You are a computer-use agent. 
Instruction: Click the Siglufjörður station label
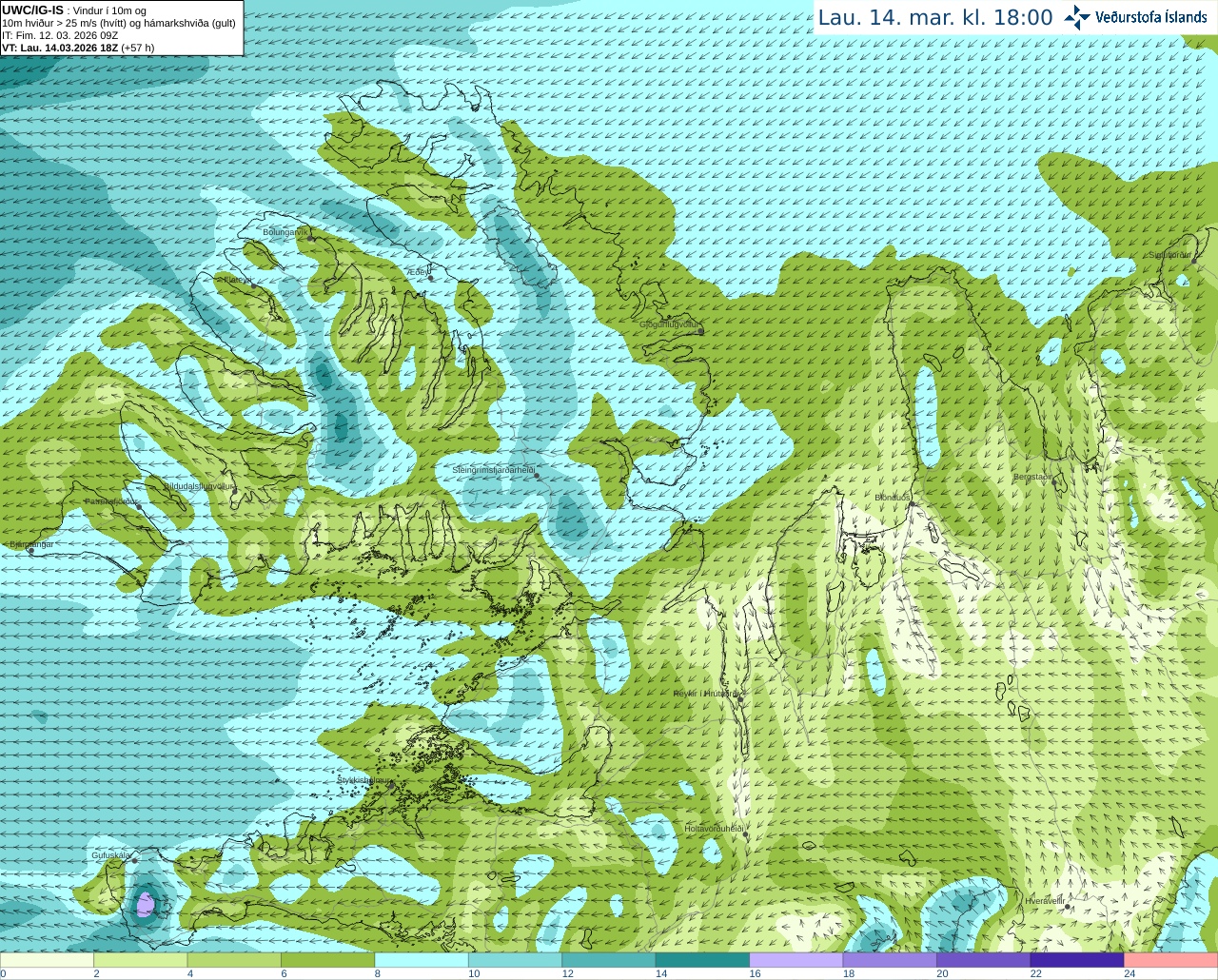click(x=1170, y=255)
